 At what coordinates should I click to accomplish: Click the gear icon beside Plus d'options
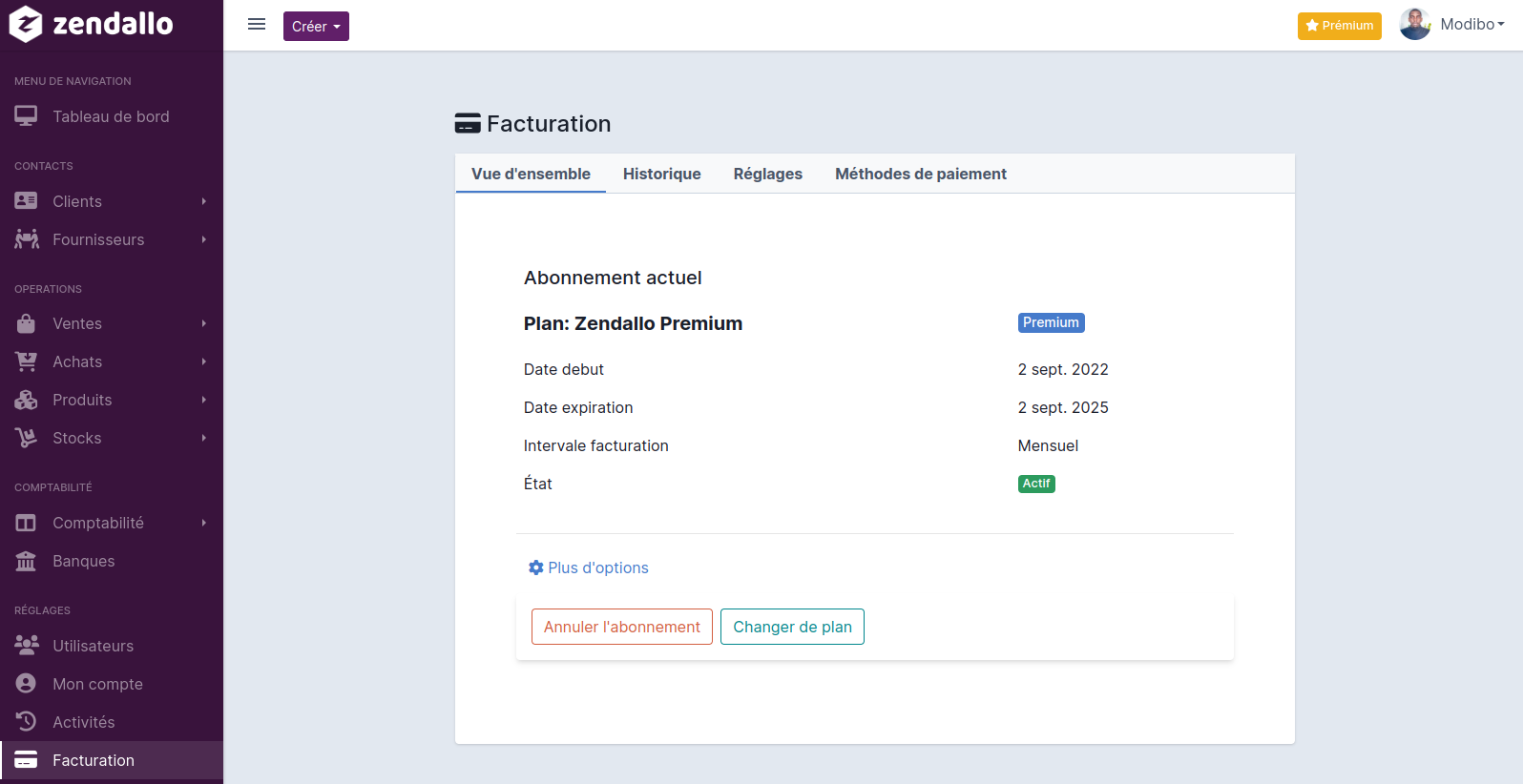(536, 567)
